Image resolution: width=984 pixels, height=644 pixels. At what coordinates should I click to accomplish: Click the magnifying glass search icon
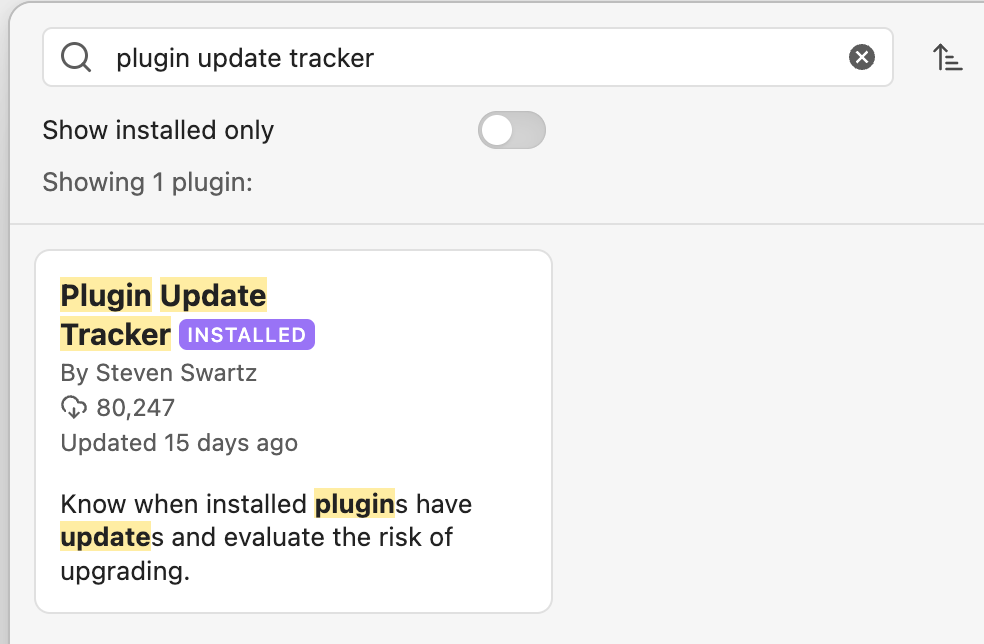tap(76, 58)
